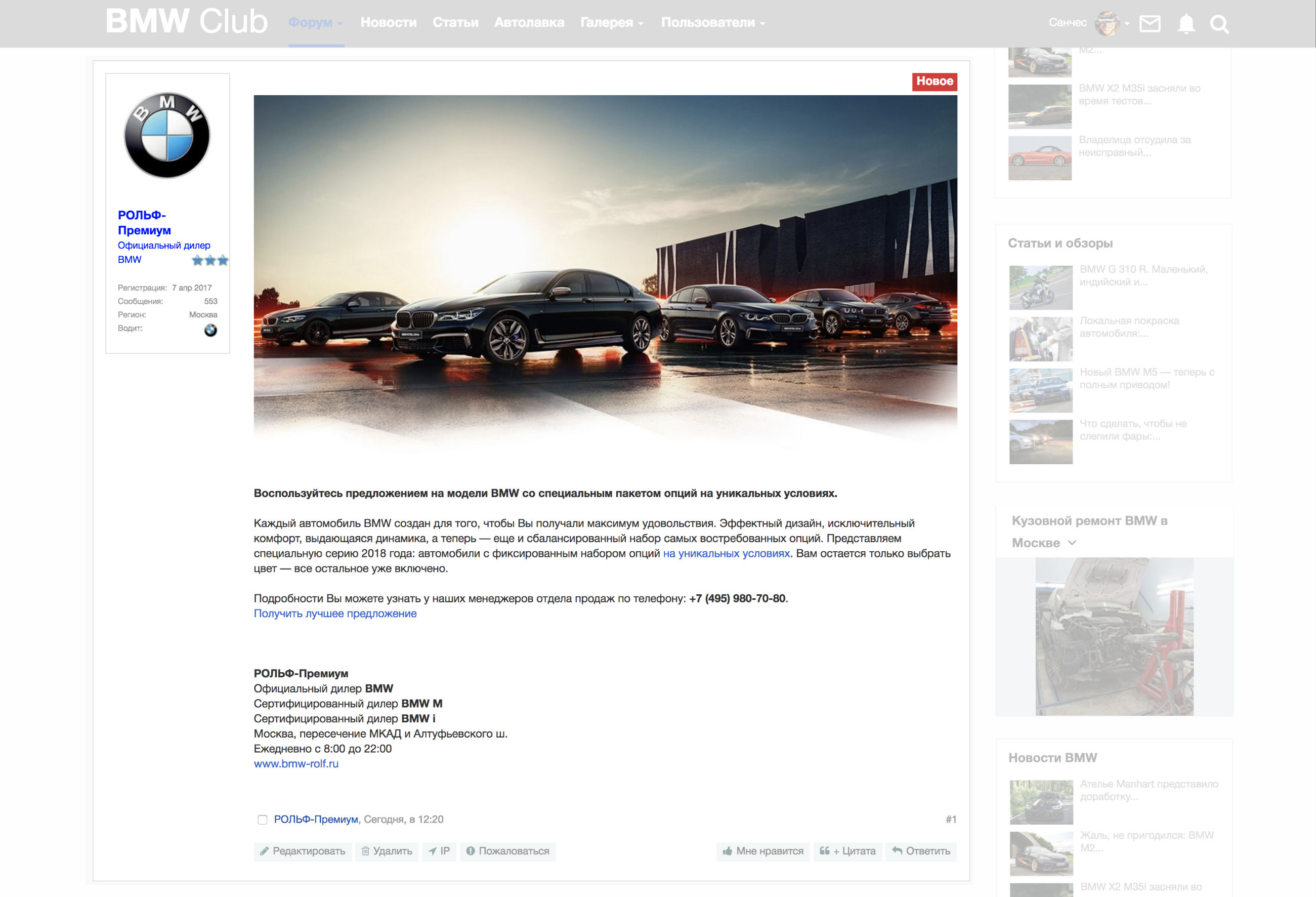
Task: Click the BMW logo avatar of РОЛЬФ-Премиум
Action: [167, 136]
